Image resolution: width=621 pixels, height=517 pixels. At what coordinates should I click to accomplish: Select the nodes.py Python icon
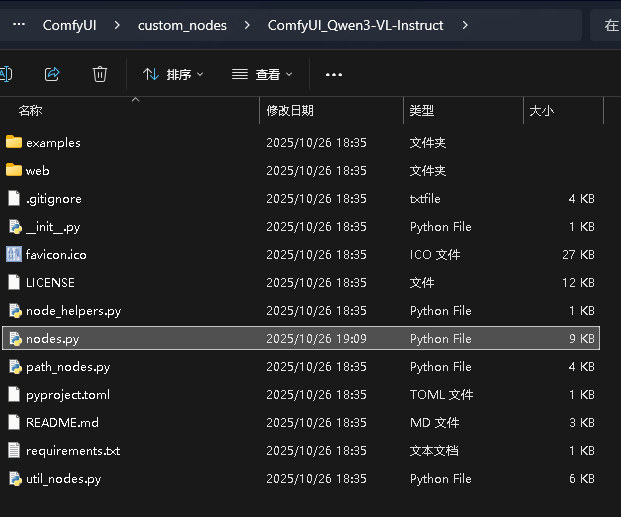[15, 339]
